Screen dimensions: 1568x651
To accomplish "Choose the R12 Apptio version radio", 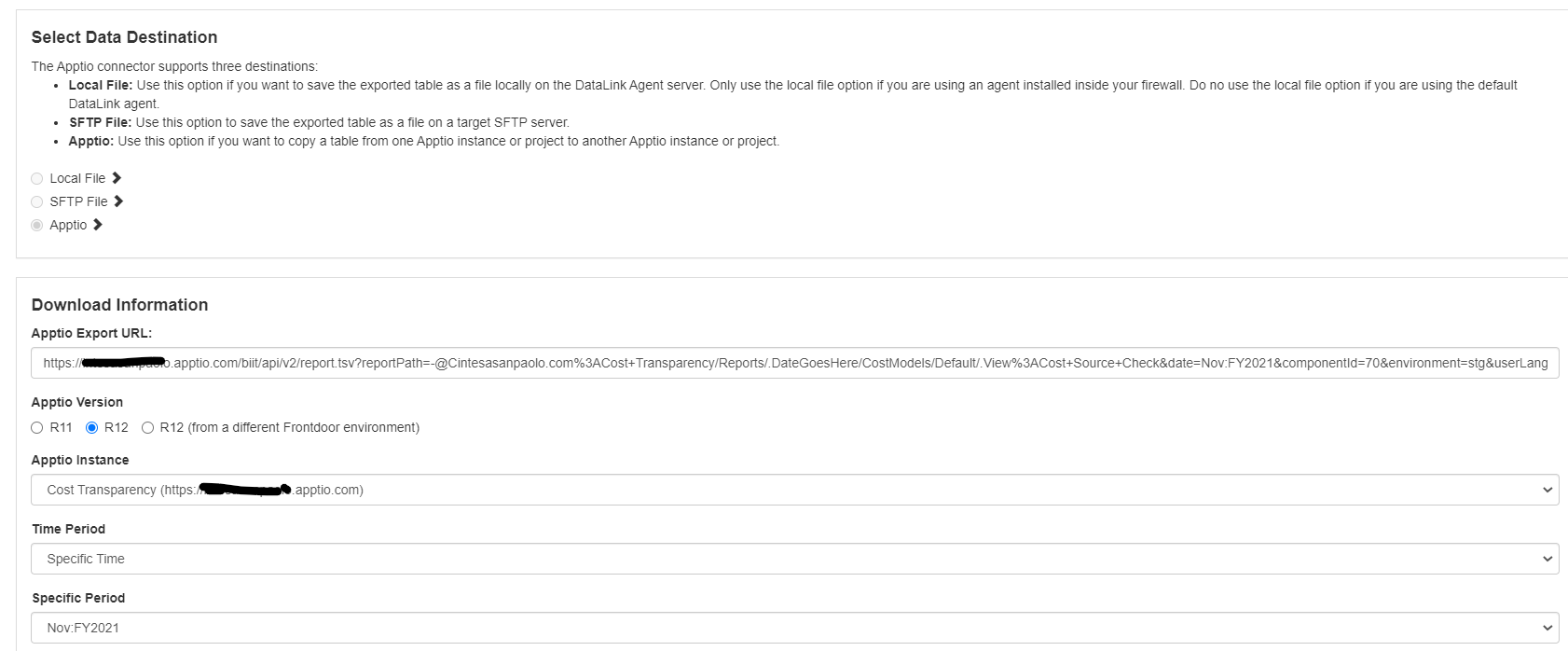I will point(92,428).
